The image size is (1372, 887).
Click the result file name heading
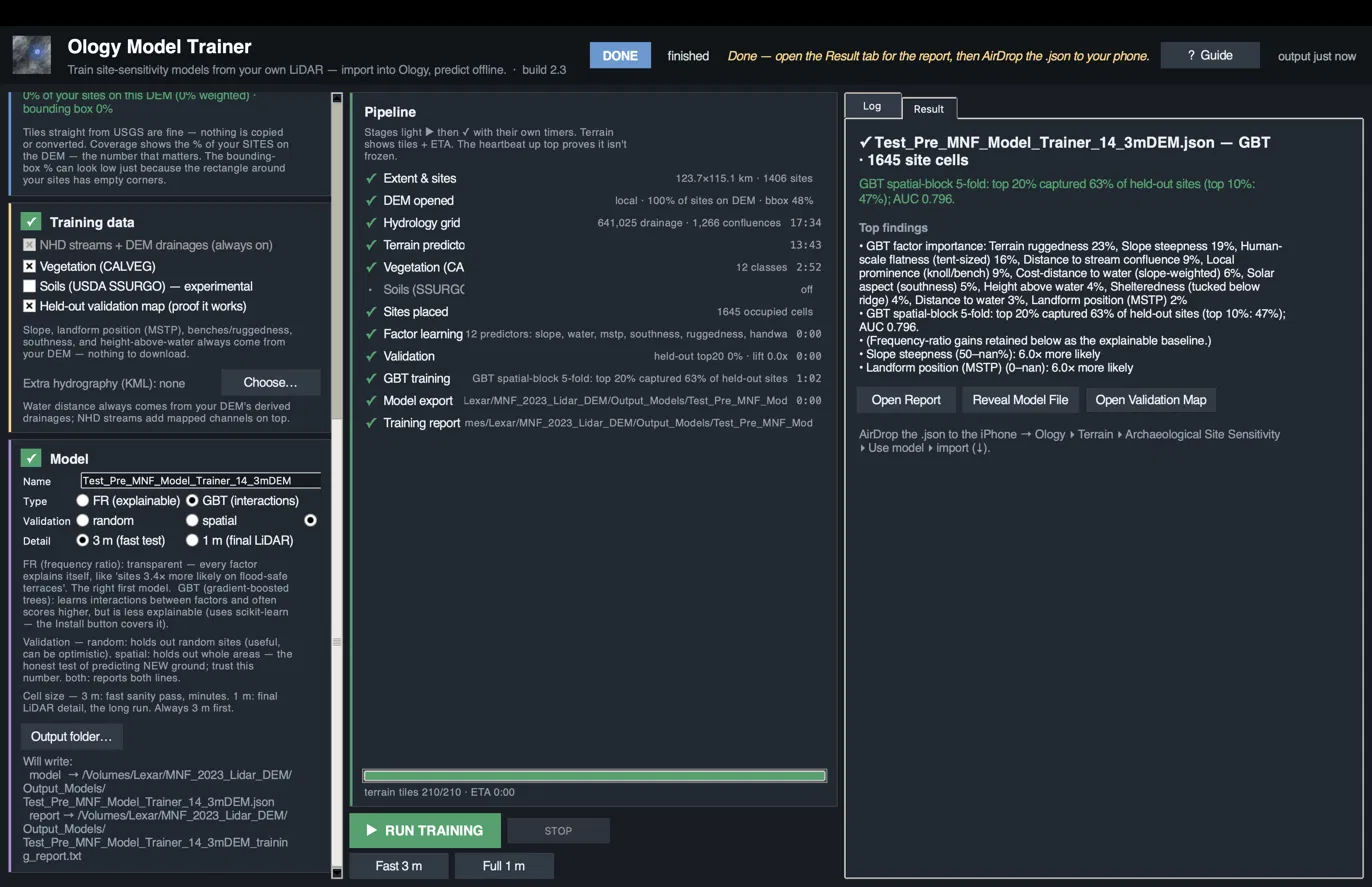[1064, 151]
